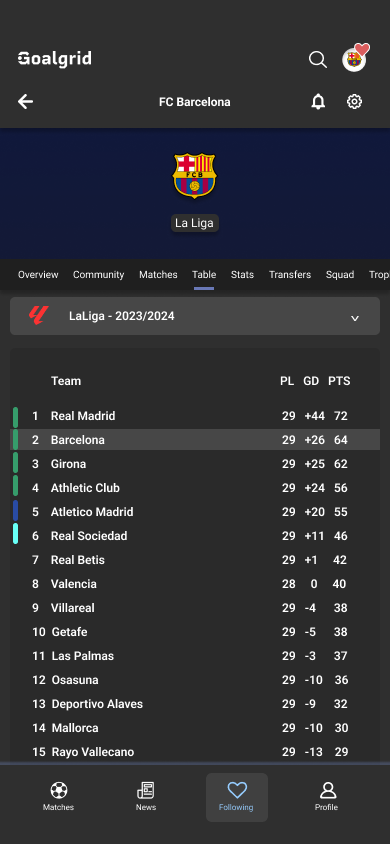Open the Real Madrid table row
Image resolution: width=390 pixels, height=844 pixels.
(x=195, y=416)
